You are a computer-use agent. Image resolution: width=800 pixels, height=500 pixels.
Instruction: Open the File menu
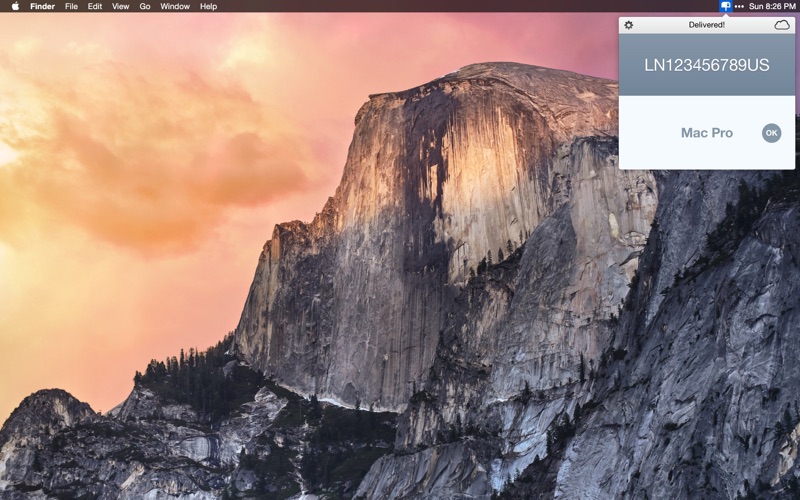click(71, 6)
